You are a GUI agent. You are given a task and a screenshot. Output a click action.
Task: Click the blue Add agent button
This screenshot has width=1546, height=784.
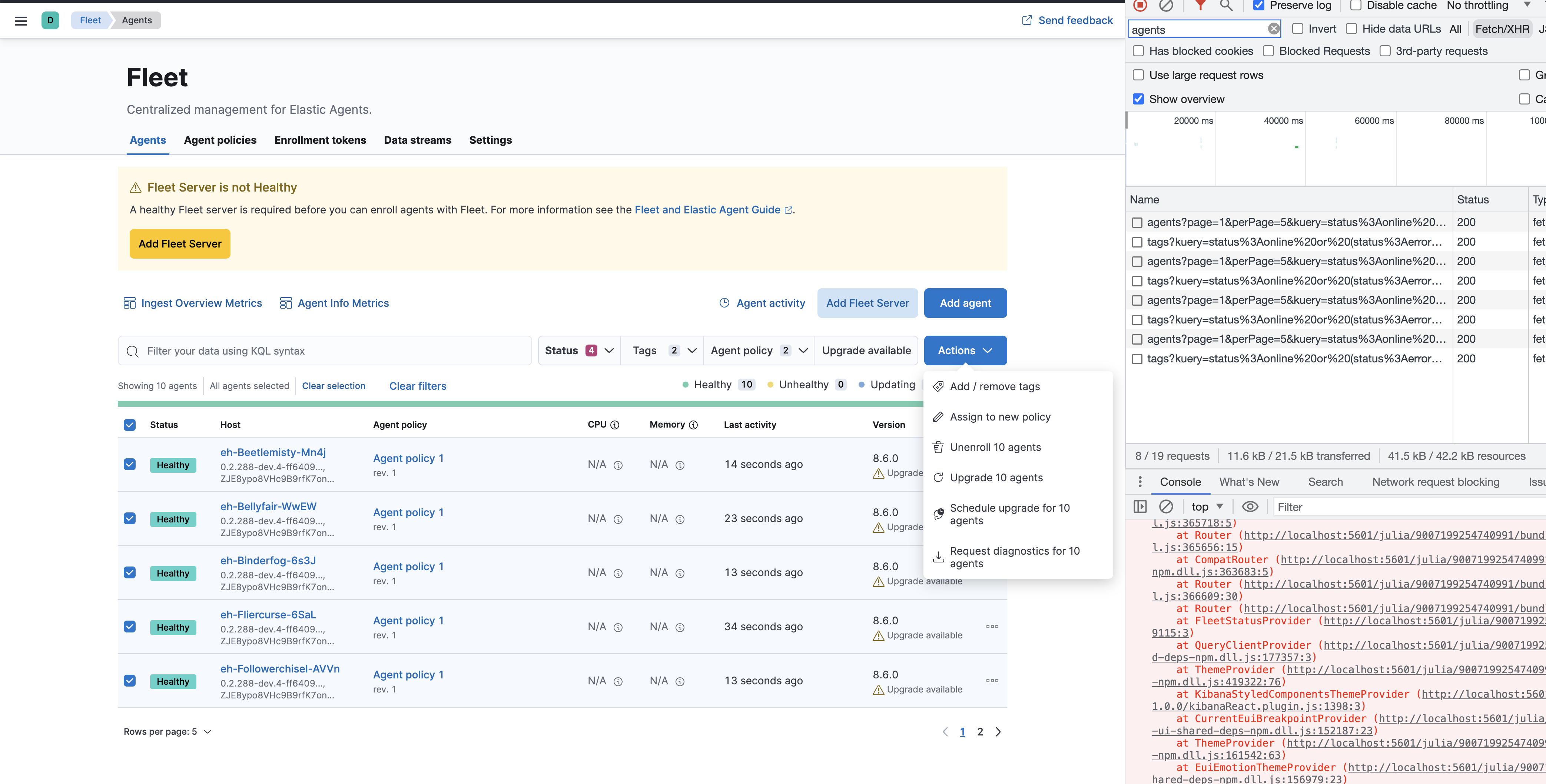point(965,303)
